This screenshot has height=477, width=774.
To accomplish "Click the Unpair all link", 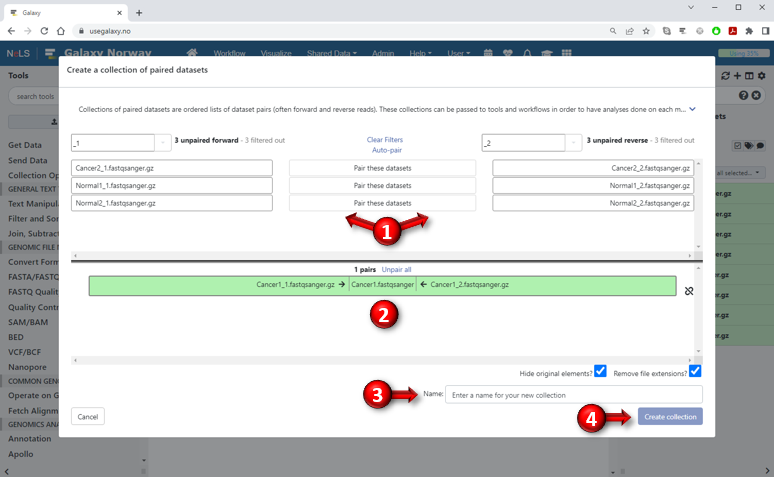I will pyautogui.click(x=396, y=270).
